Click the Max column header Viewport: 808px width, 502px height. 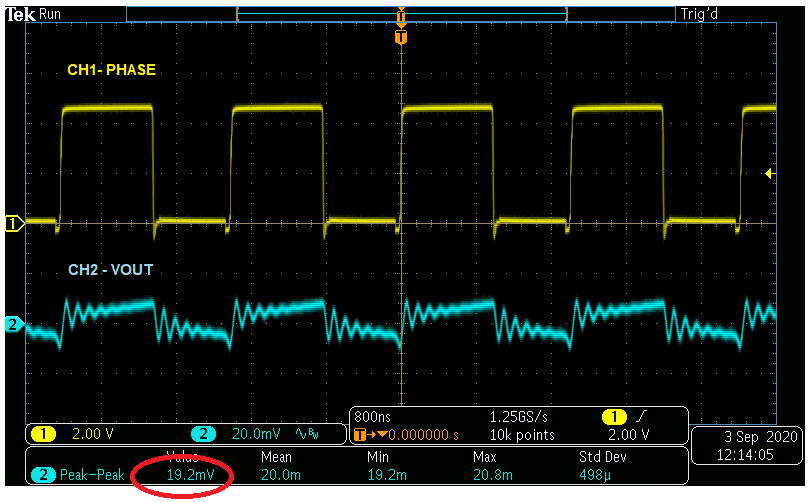pos(485,457)
